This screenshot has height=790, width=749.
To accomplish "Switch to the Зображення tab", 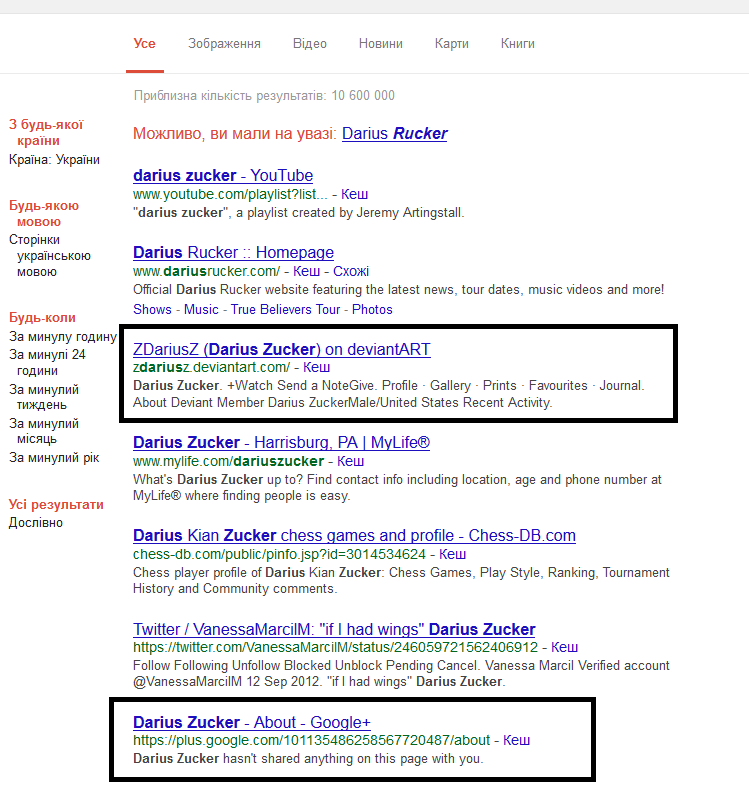I will pyautogui.click(x=224, y=44).
